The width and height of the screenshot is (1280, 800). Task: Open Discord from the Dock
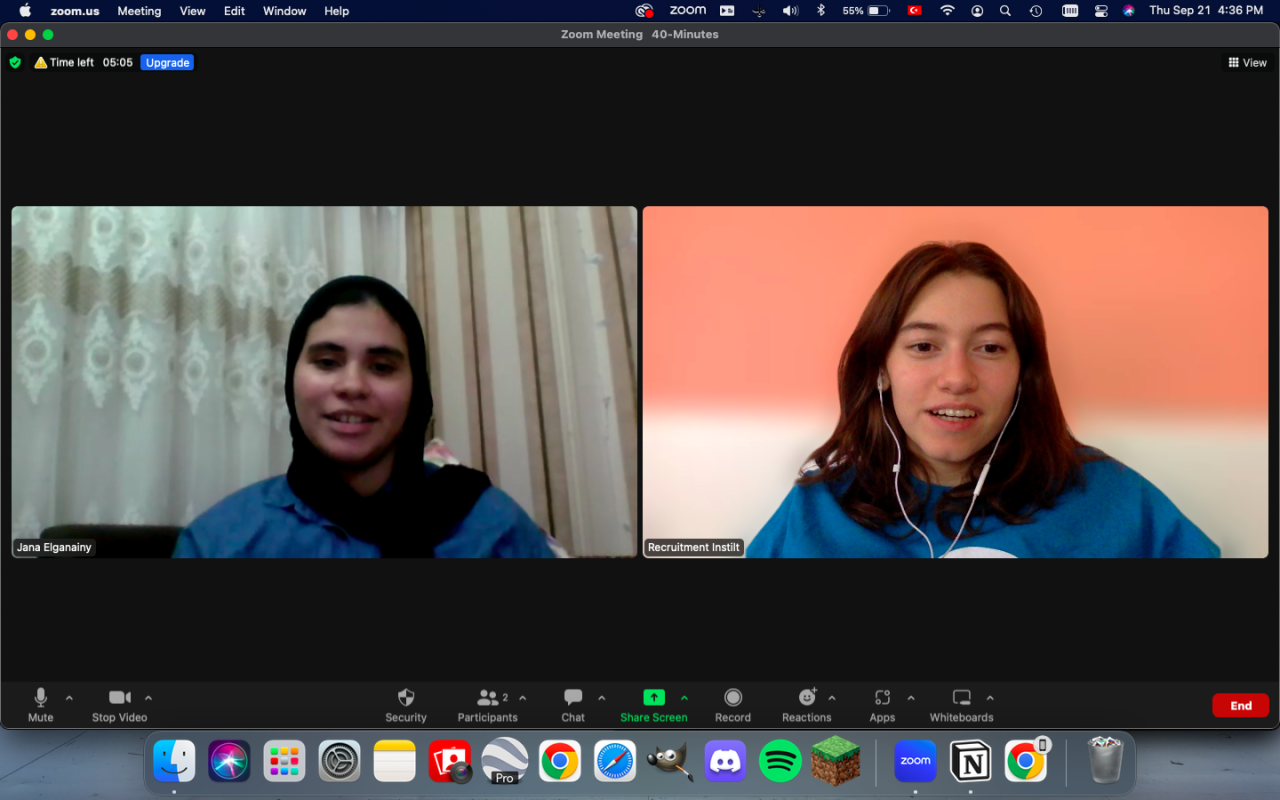pyautogui.click(x=726, y=762)
